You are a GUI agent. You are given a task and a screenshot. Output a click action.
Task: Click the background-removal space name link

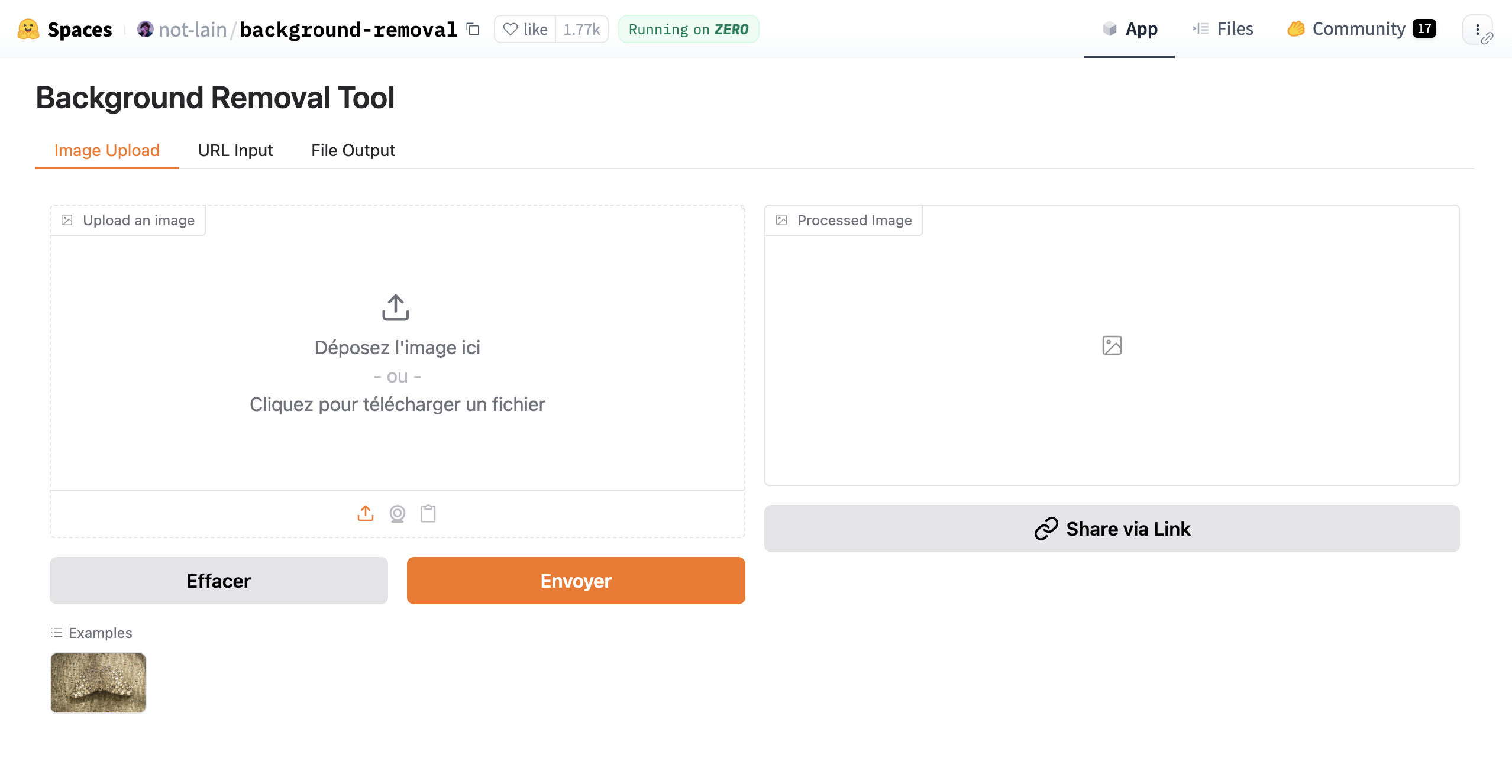[348, 29]
